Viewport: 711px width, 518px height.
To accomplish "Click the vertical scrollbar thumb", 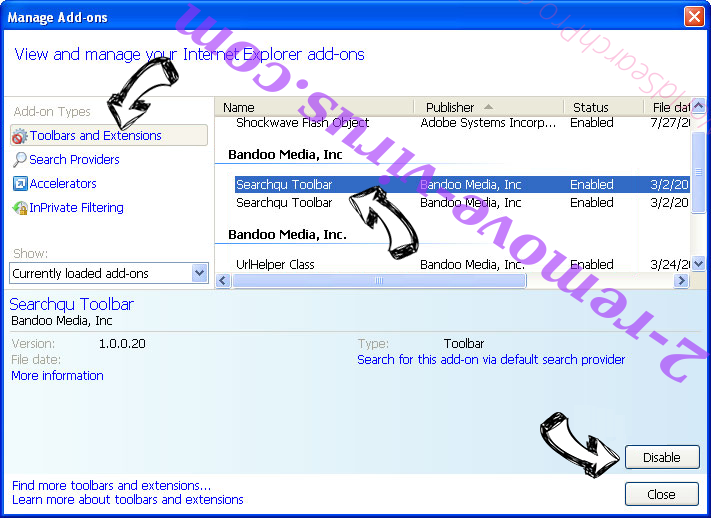I will coord(699,172).
